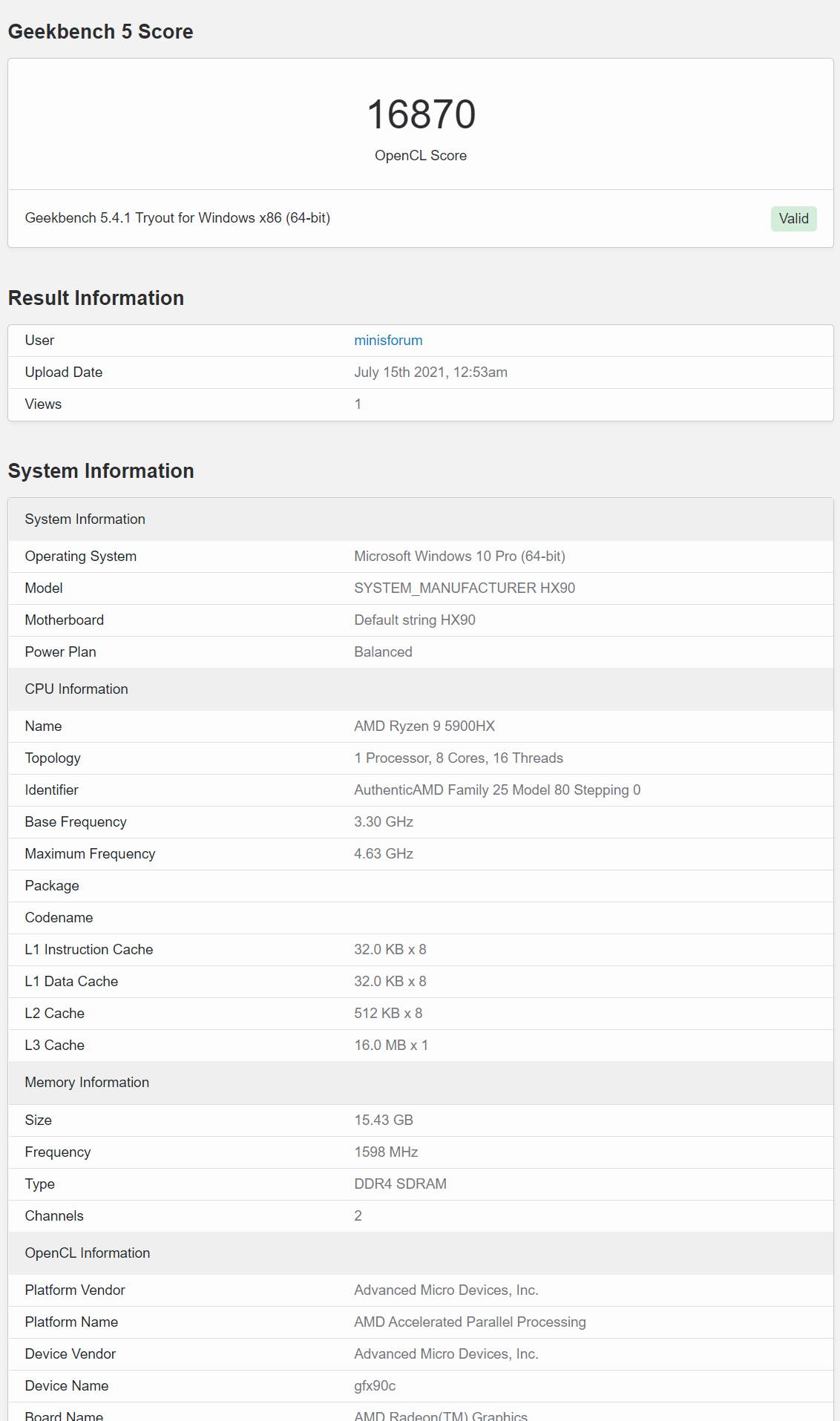
Task: Select the gfx90c device name value
Action: tap(375, 1385)
